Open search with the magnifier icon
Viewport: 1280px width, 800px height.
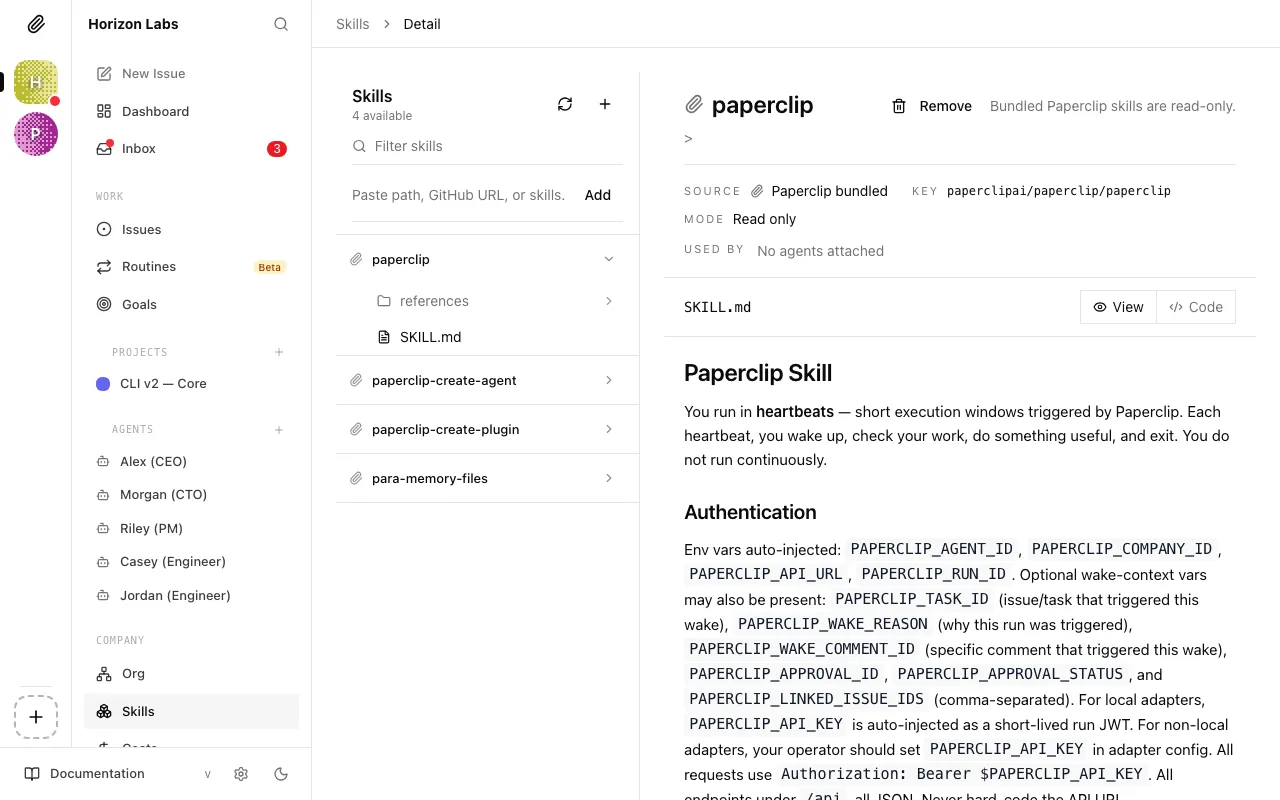281,24
